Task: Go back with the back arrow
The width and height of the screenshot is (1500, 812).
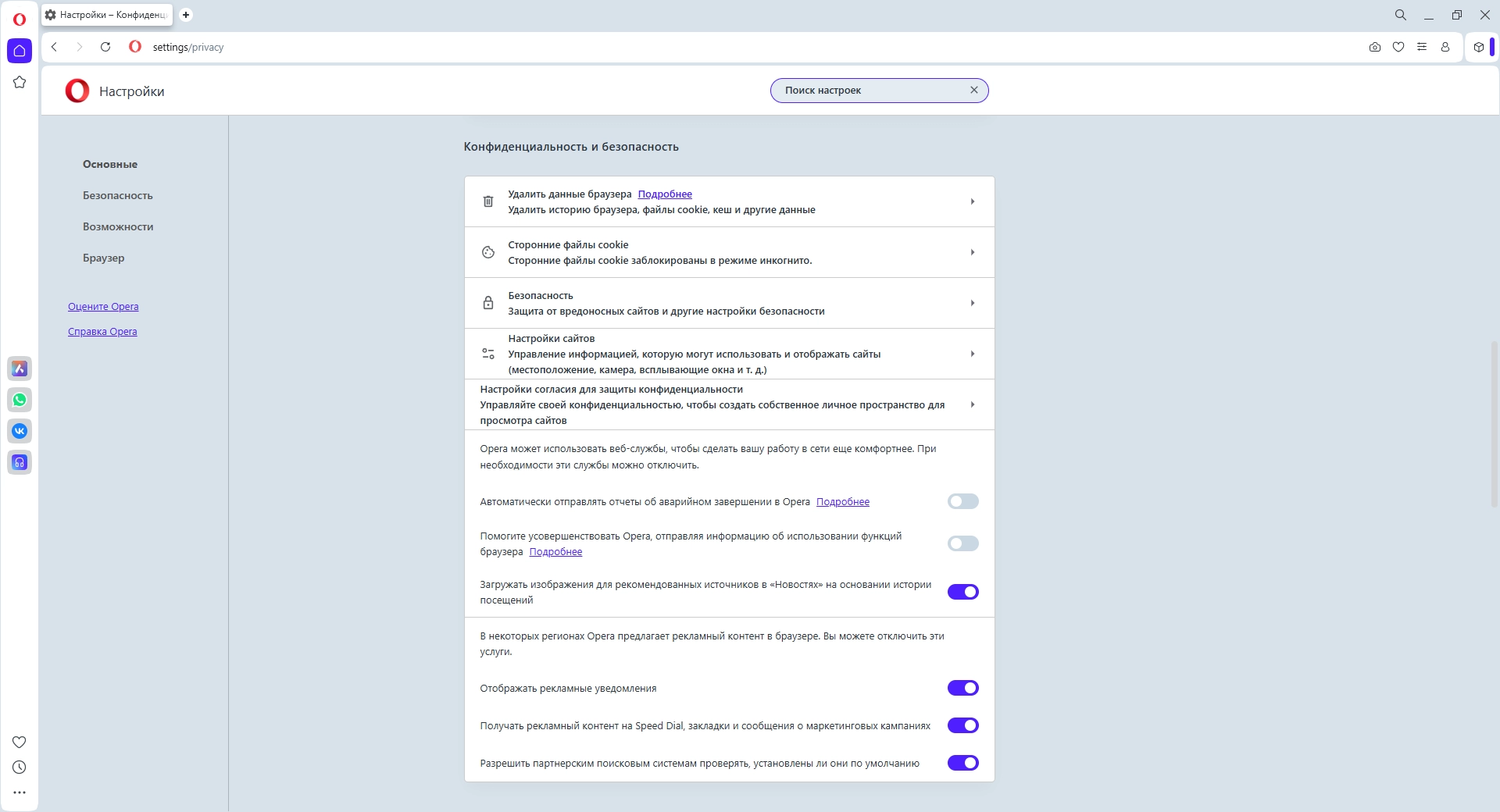Action: 55,47
